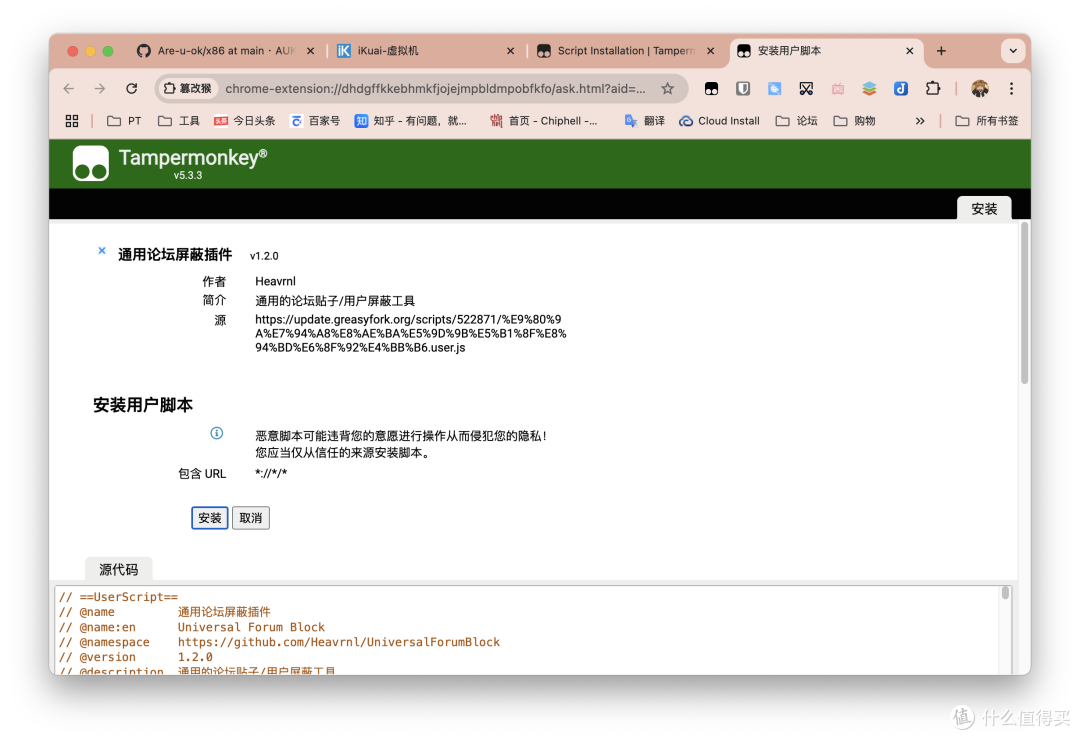Close the Script Installation tab
Image resolution: width=1080 pixels, height=740 pixels.
[710, 51]
